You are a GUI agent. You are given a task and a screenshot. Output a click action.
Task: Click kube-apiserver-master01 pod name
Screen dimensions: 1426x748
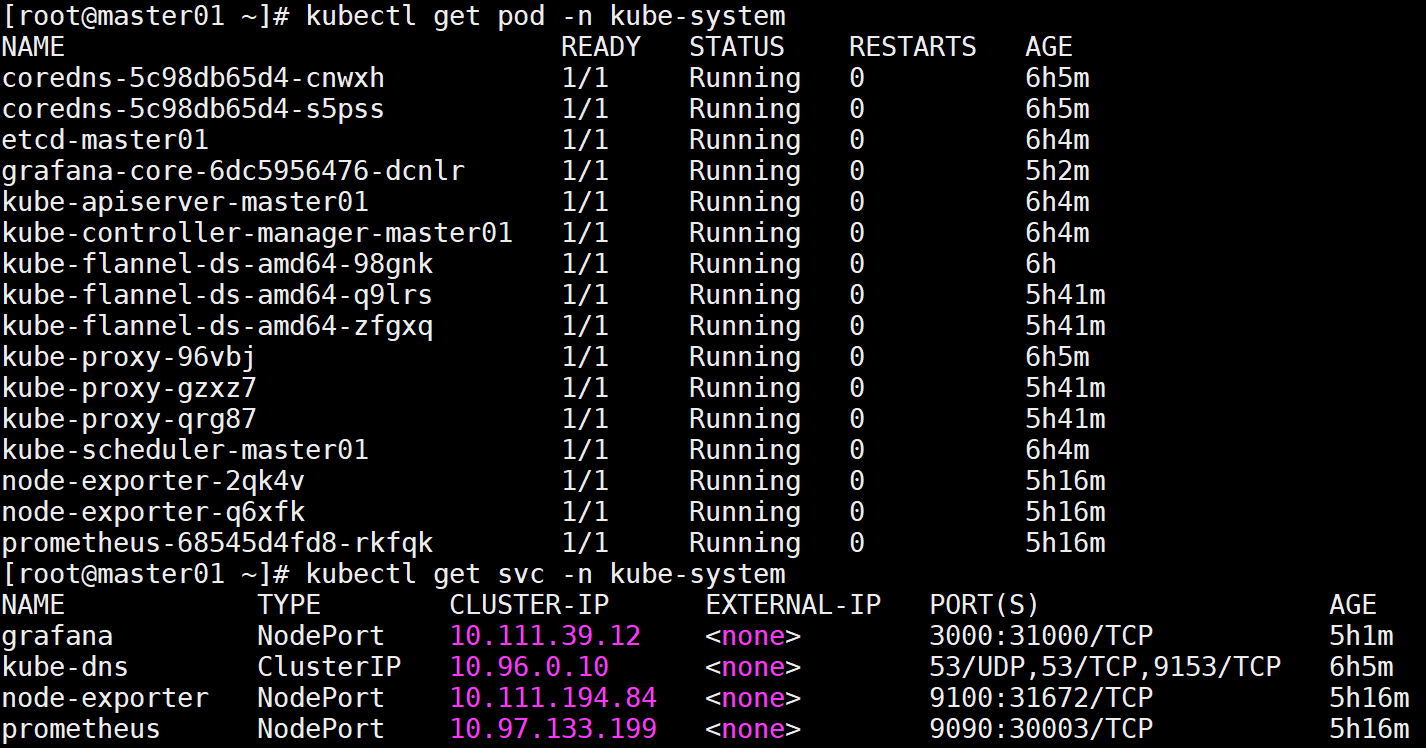[185, 202]
